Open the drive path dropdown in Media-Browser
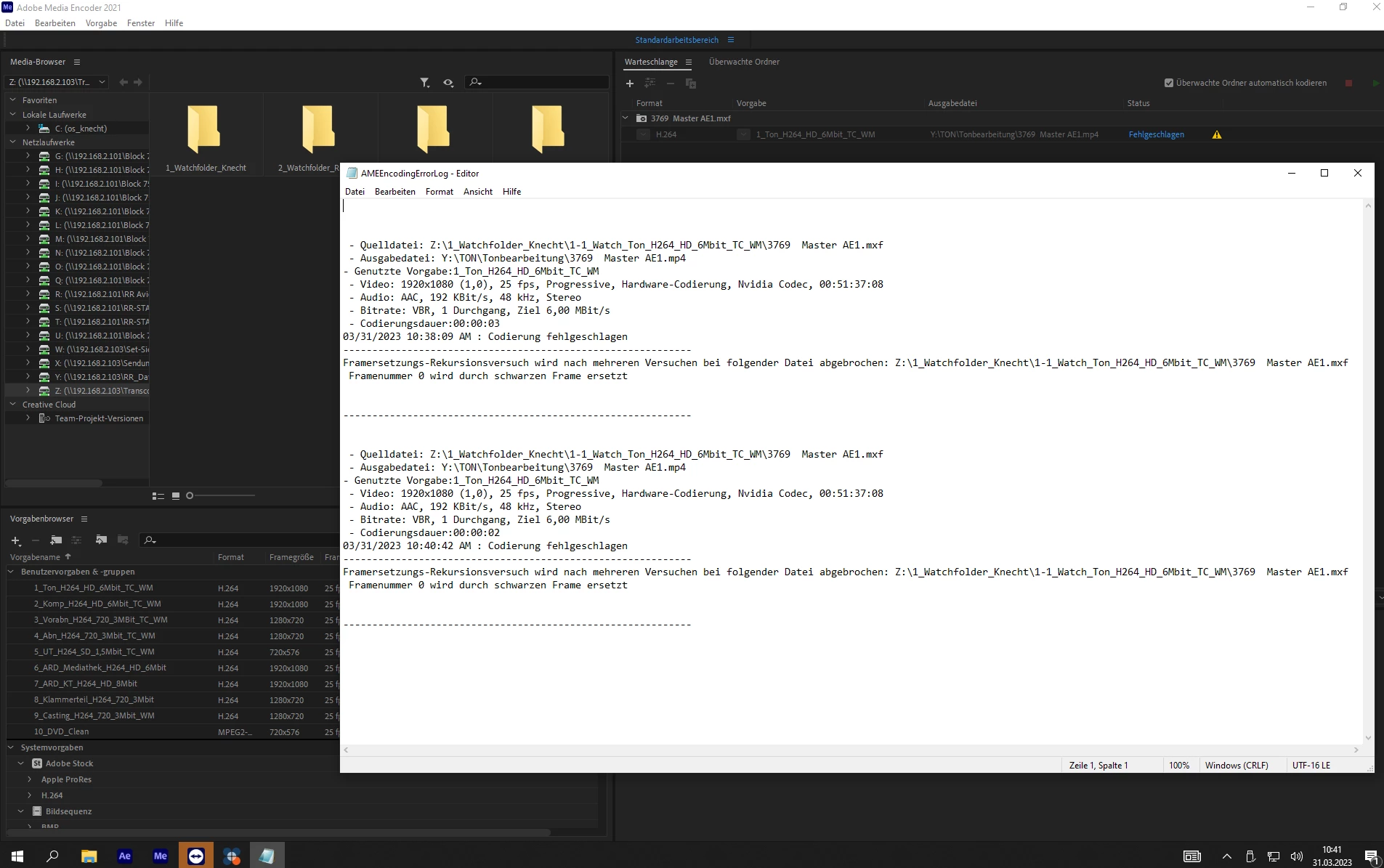 click(x=57, y=82)
